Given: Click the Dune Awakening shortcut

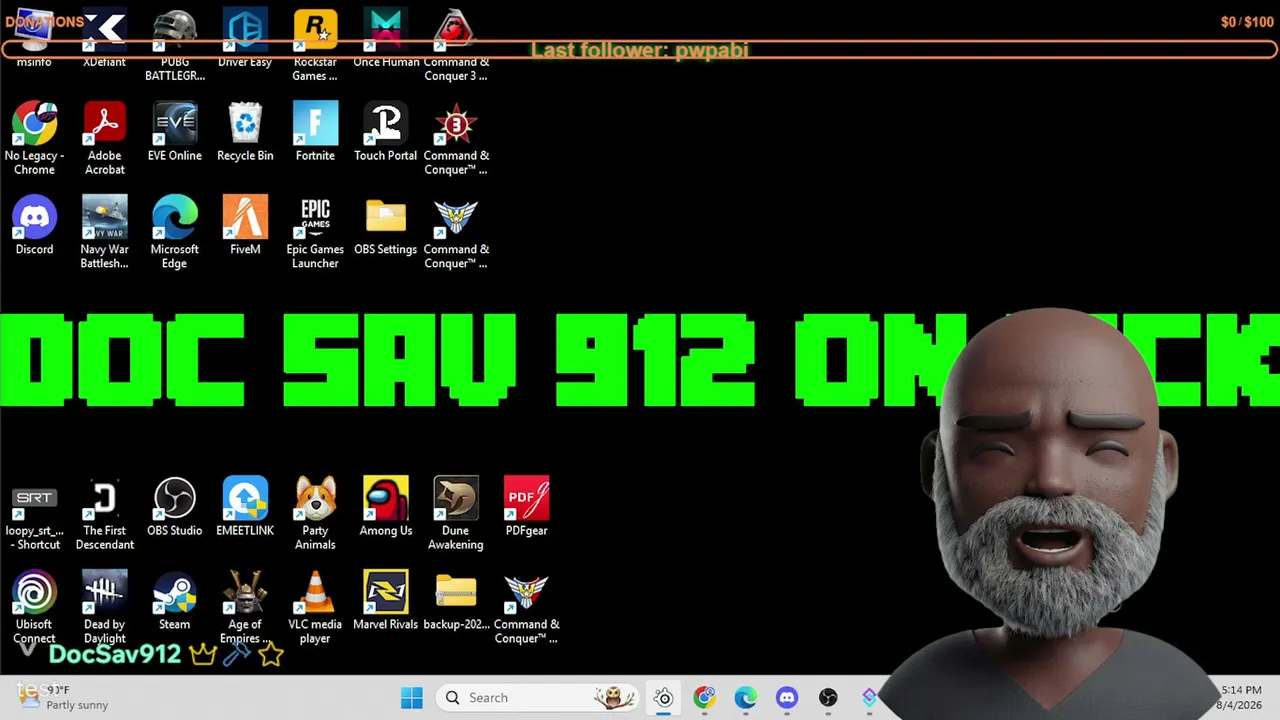Looking at the screenshot, I should (456, 513).
